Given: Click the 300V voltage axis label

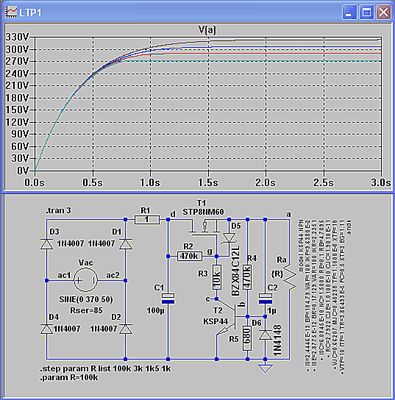Looking at the screenshot, I should tap(17, 49).
